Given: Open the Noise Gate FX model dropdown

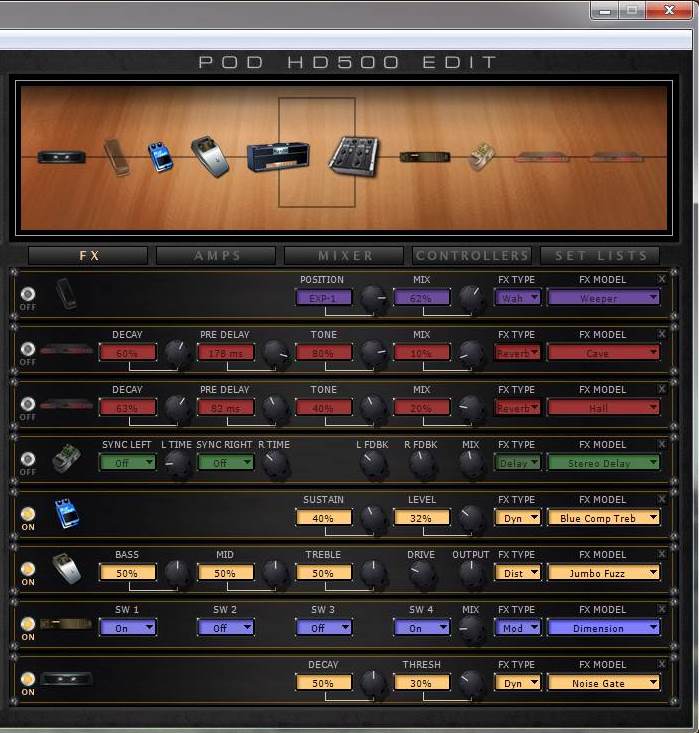Looking at the screenshot, I should tap(604, 683).
